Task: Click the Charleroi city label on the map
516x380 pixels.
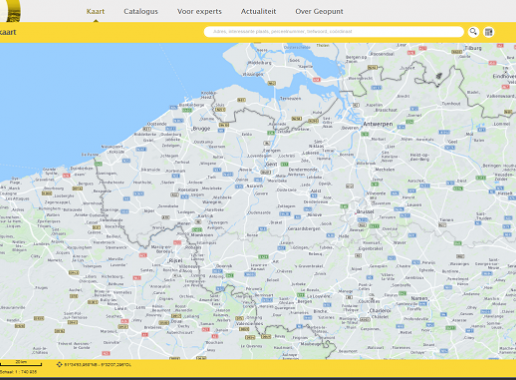Action: (380, 311)
